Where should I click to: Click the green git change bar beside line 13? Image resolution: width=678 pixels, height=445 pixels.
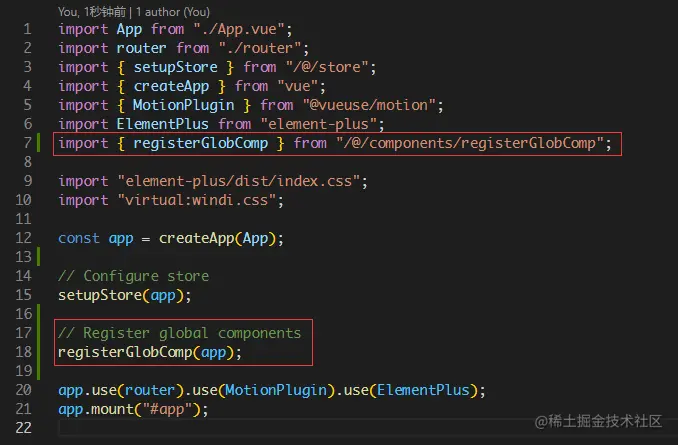[38, 257]
